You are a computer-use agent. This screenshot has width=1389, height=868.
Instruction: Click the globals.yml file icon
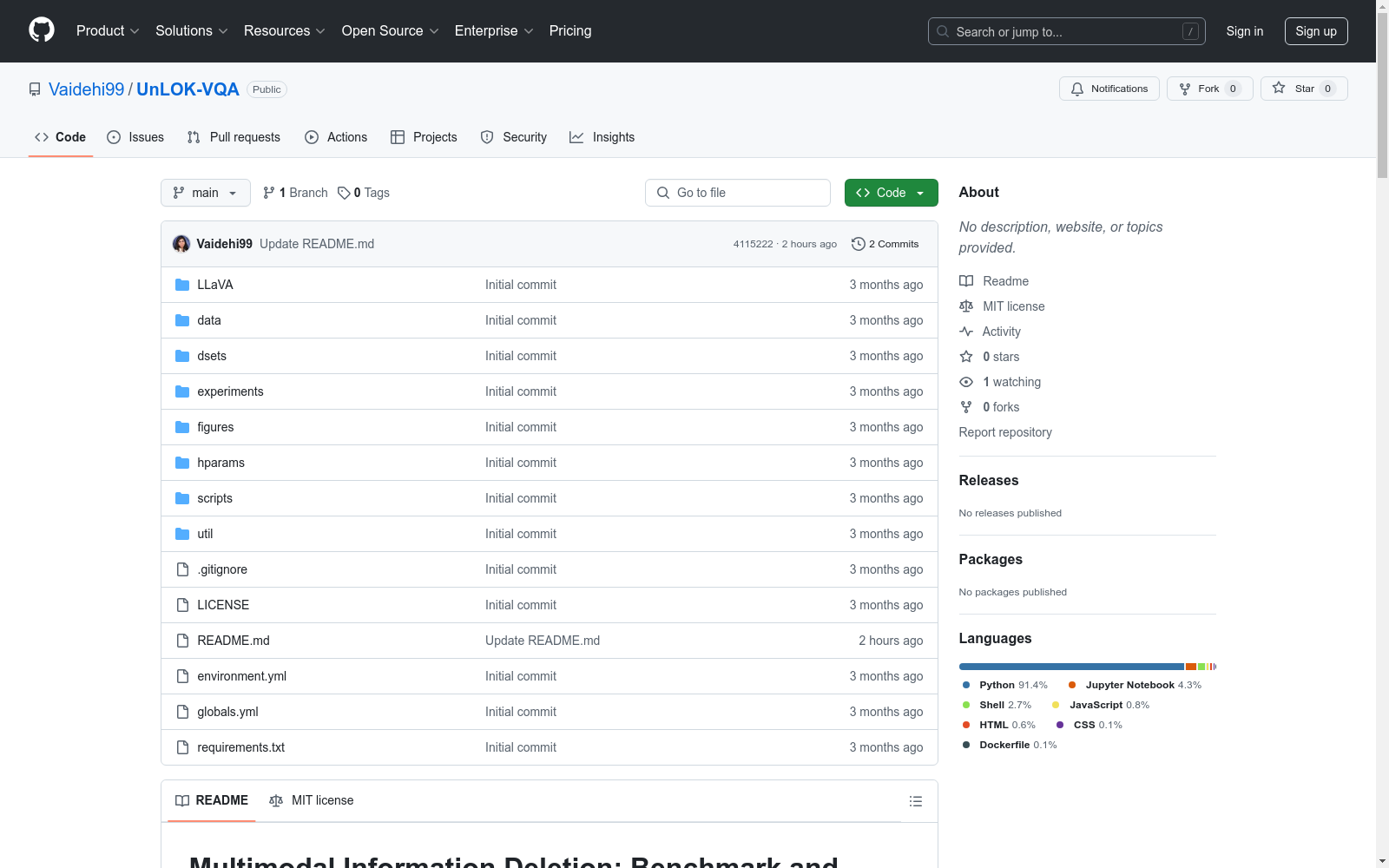pyautogui.click(x=182, y=712)
